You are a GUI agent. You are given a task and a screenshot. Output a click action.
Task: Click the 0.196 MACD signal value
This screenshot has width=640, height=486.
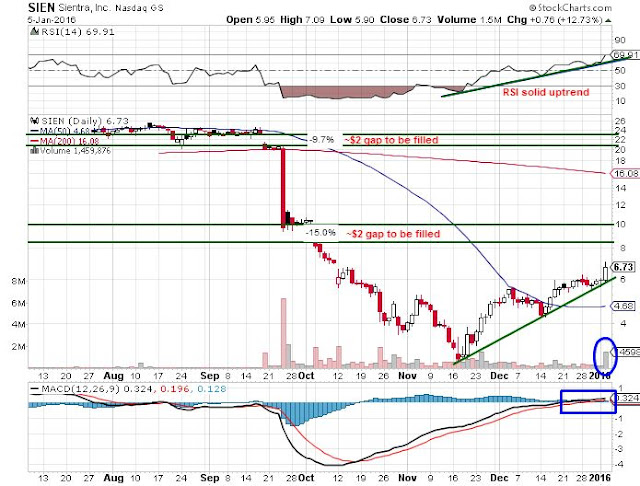coord(175,389)
